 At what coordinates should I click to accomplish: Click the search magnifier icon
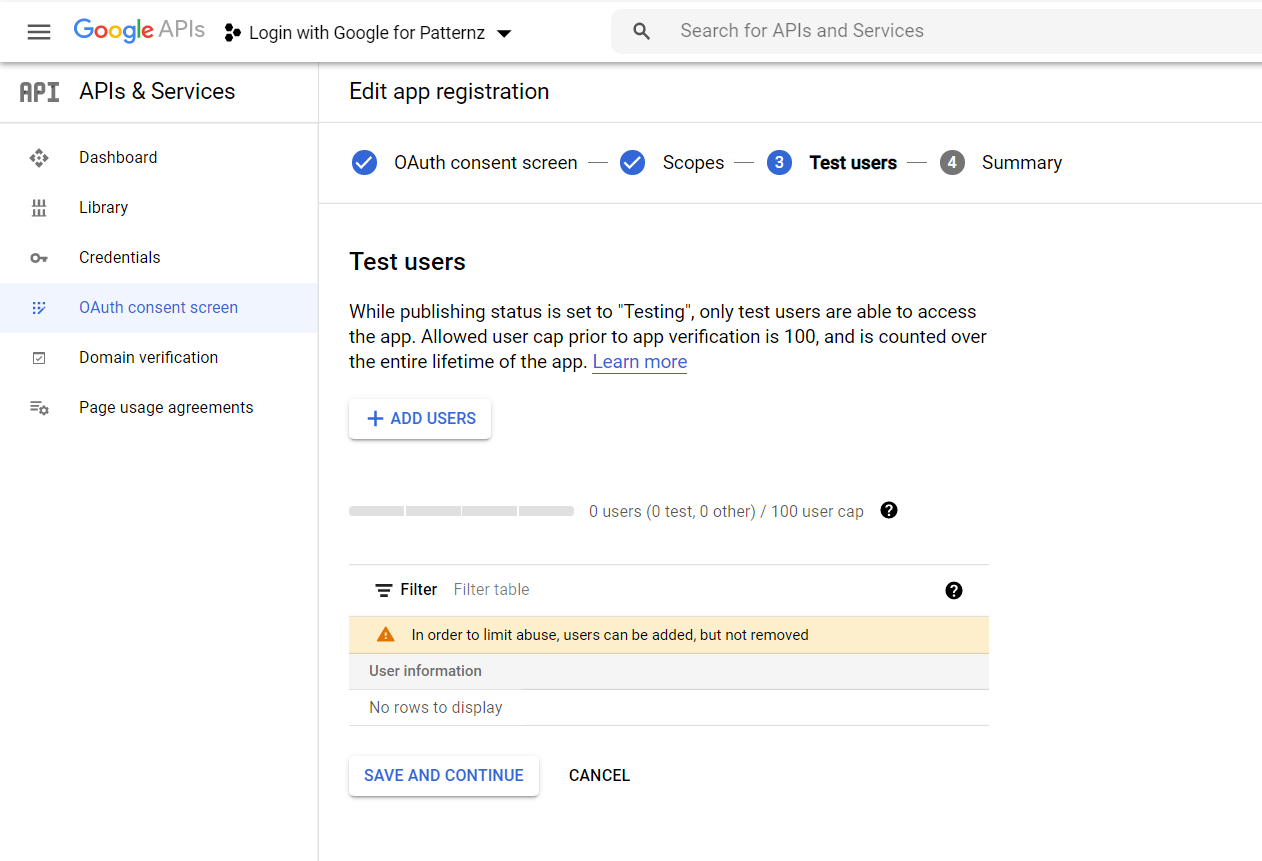click(x=642, y=32)
